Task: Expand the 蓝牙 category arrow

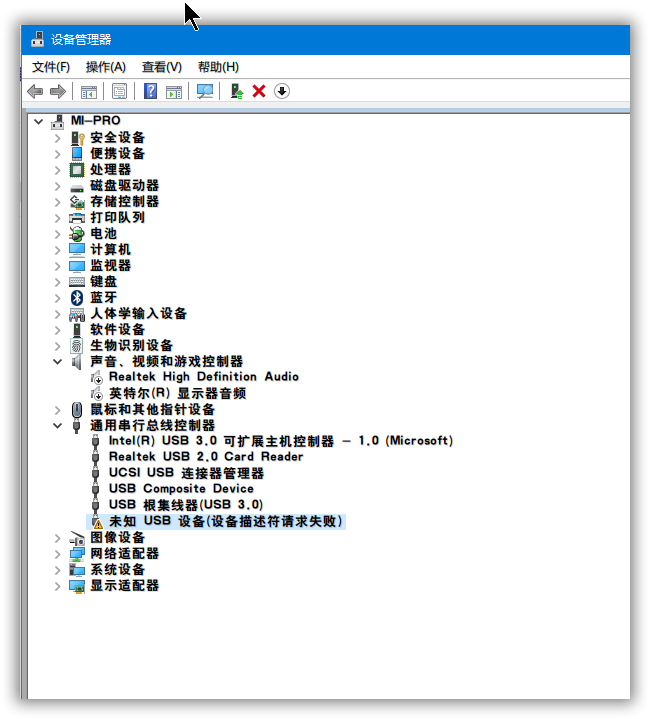Action: click(x=58, y=297)
